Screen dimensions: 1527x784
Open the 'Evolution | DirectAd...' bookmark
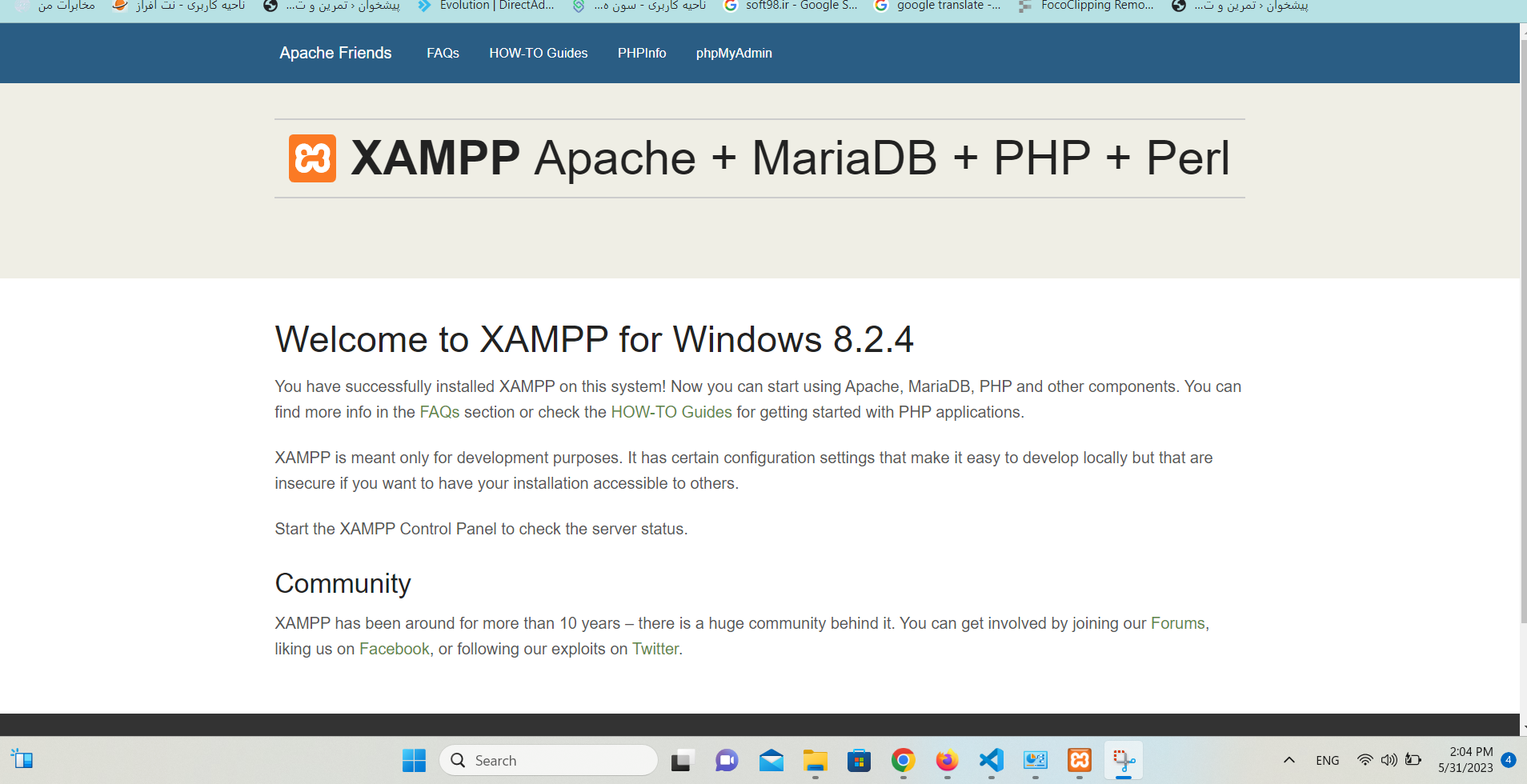coord(486,6)
